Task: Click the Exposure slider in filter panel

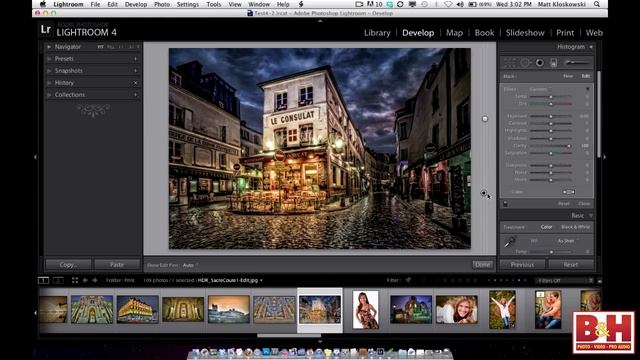Action: [x=551, y=116]
